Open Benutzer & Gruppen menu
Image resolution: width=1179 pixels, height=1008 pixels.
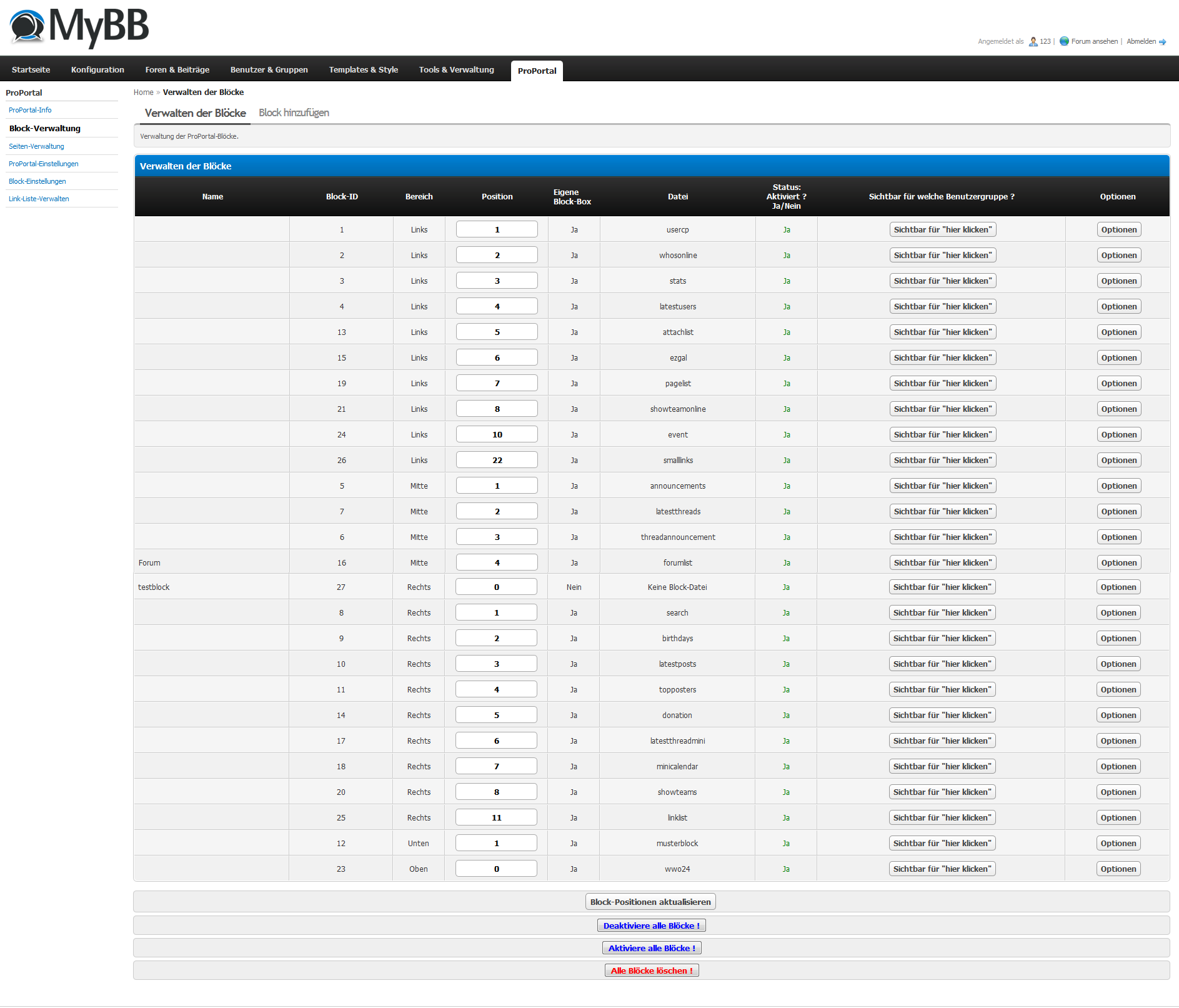pos(269,69)
